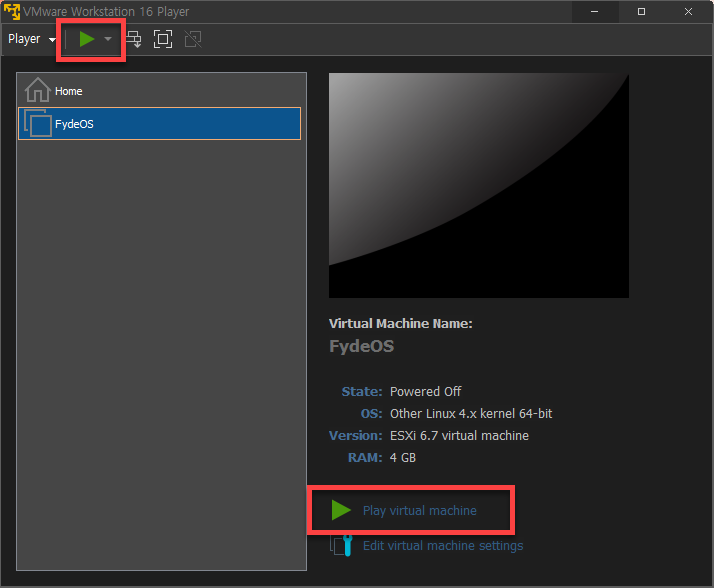Click 'Other Linux 4.x kernel 64-bit' text
Image resolution: width=714 pixels, height=588 pixels.
pyautogui.click(x=471, y=414)
